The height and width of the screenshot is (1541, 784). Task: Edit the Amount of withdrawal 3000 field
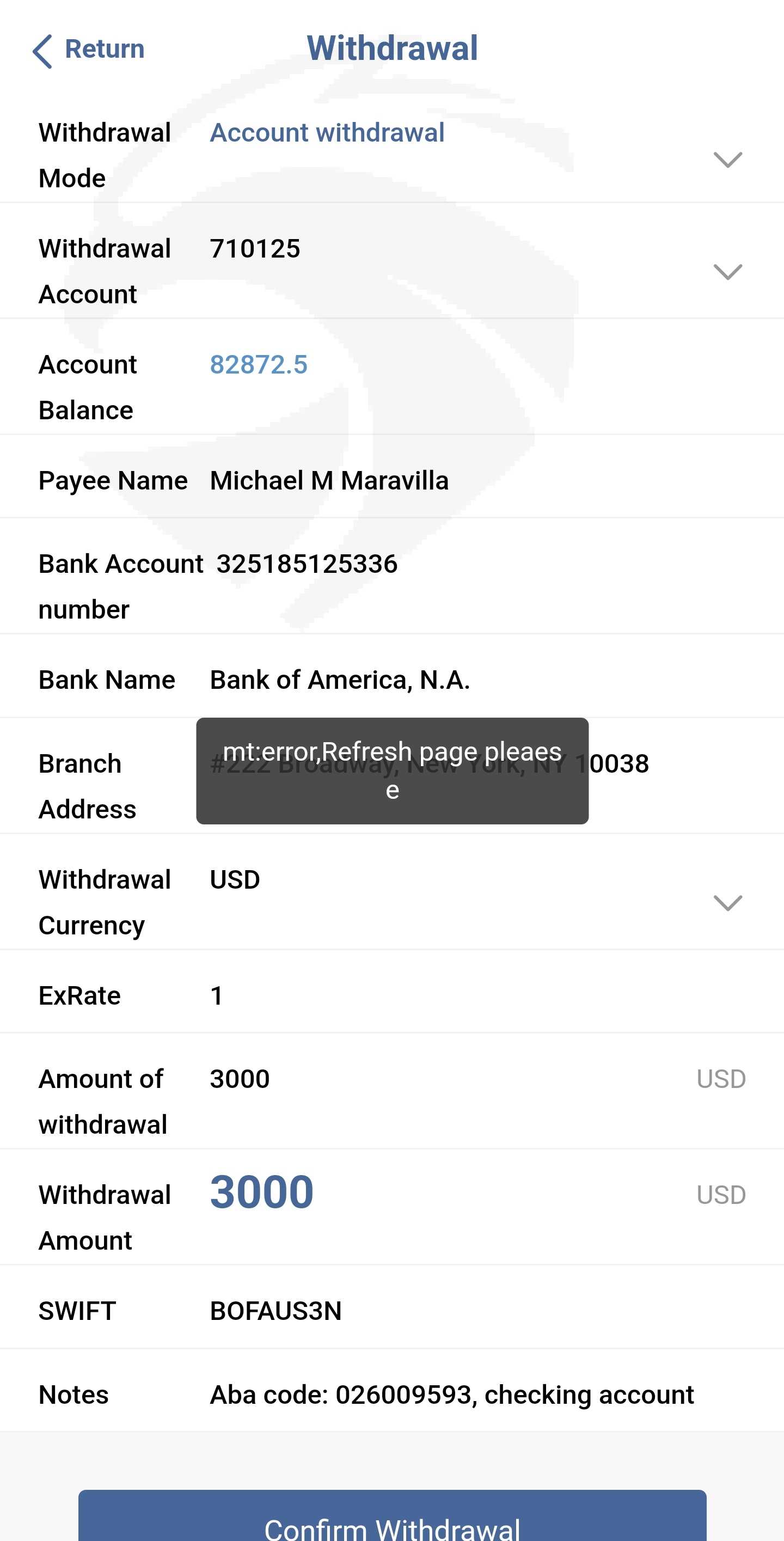click(240, 1079)
